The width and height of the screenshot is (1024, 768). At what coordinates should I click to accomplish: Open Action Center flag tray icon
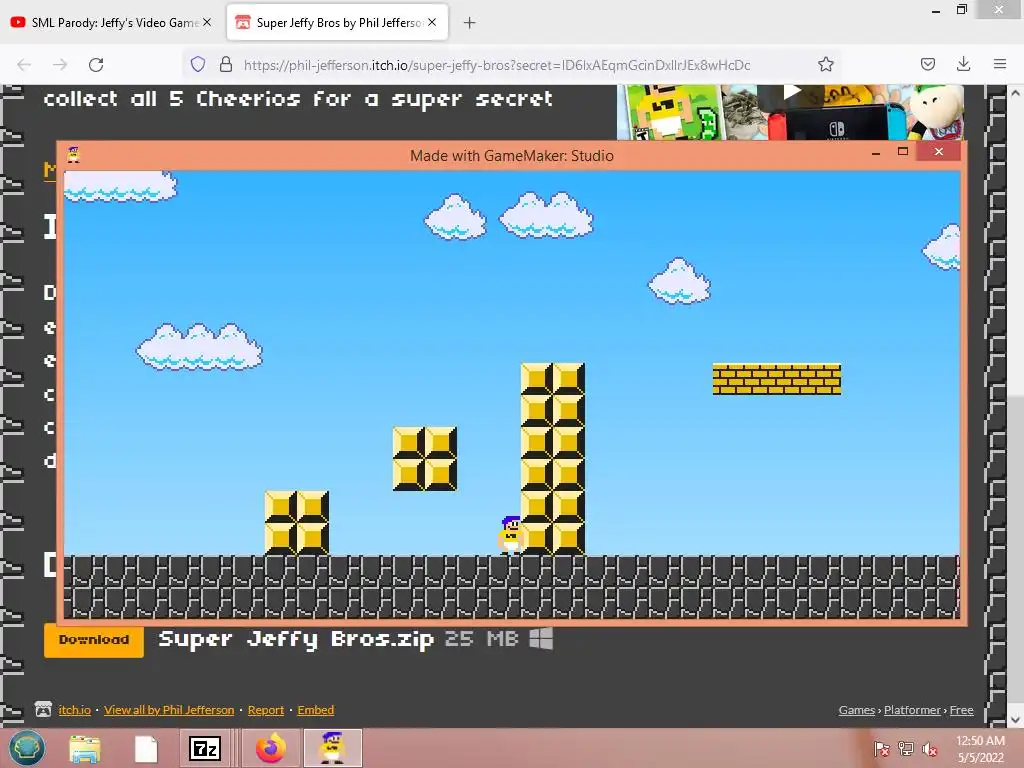[x=881, y=749]
